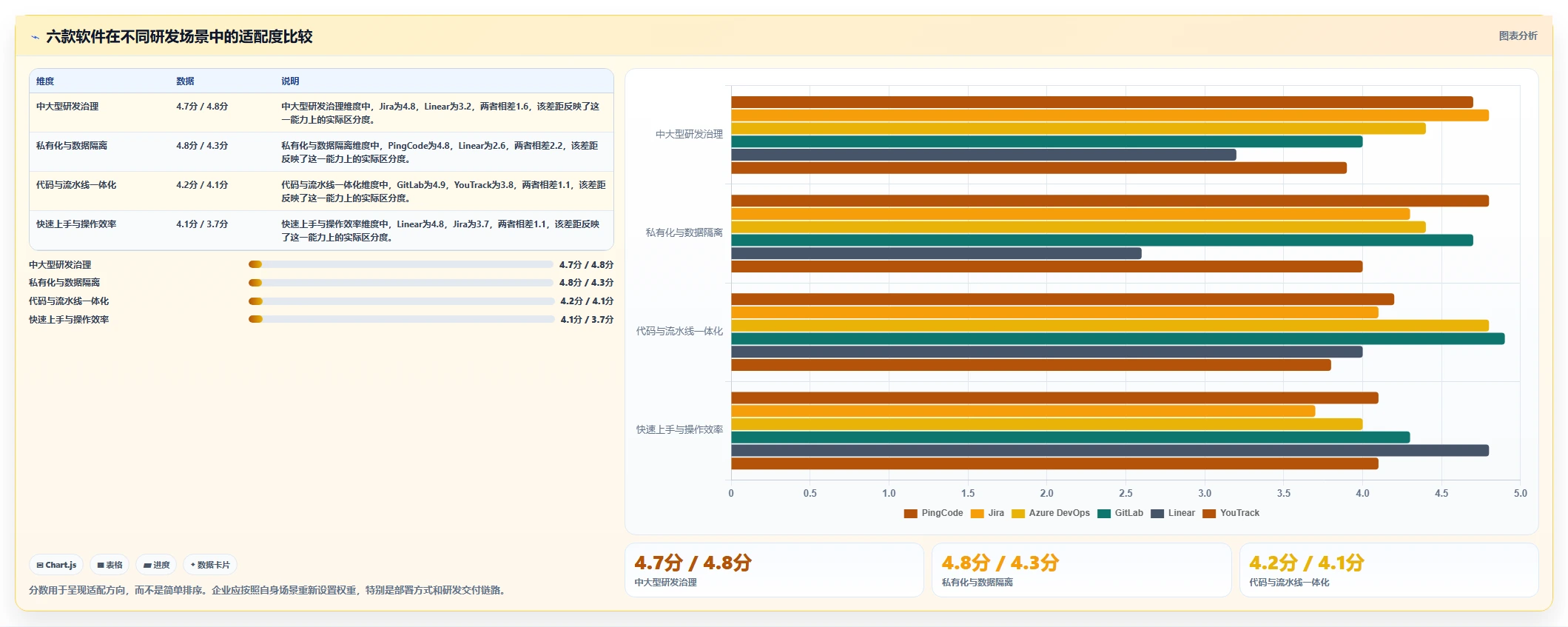Viewport: 1568px width, 627px height.
Task: Toggle the Linear legend entry
Action: [x=1173, y=513]
